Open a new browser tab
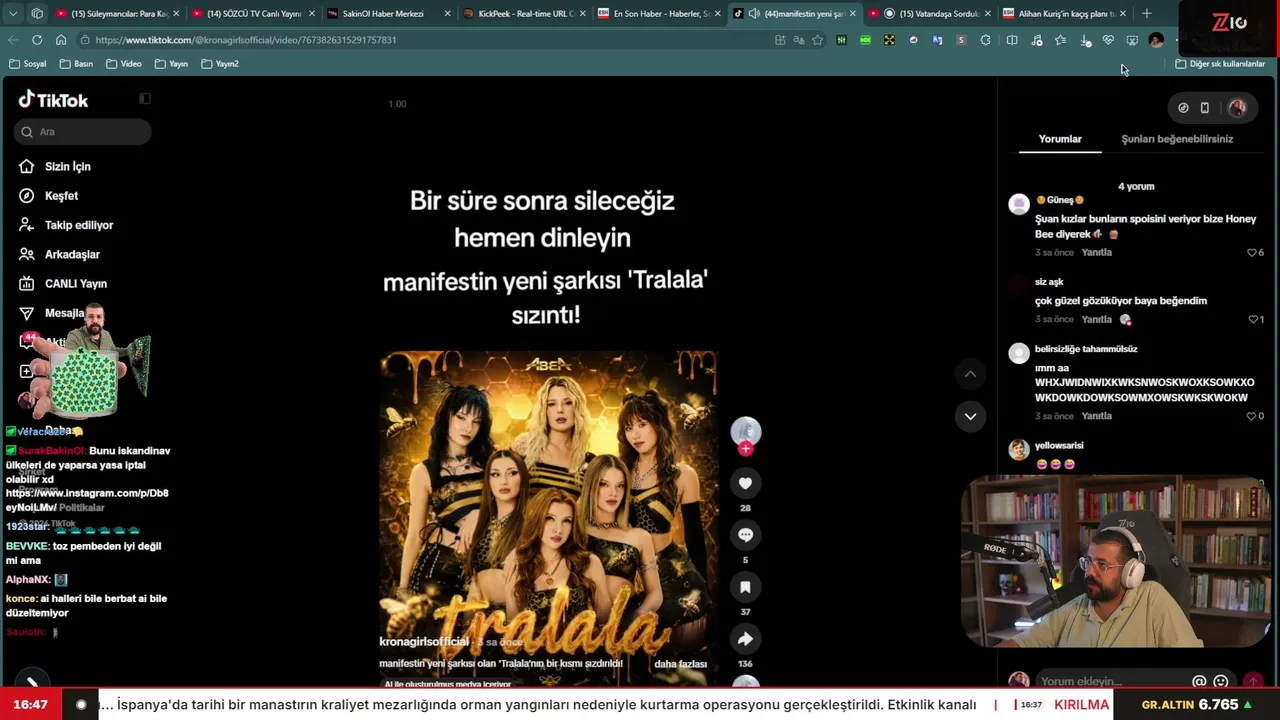Screen dimensions: 1280x720 (1147, 14)
